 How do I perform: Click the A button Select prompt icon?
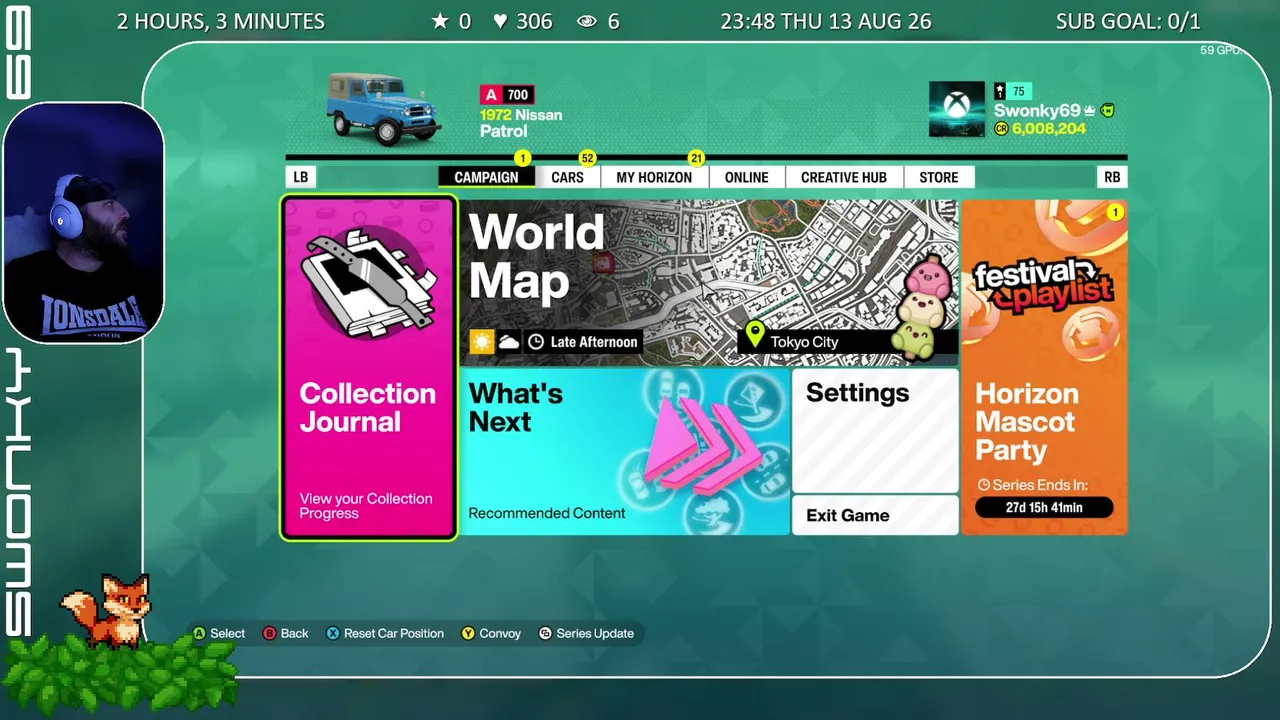coord(199,633)
